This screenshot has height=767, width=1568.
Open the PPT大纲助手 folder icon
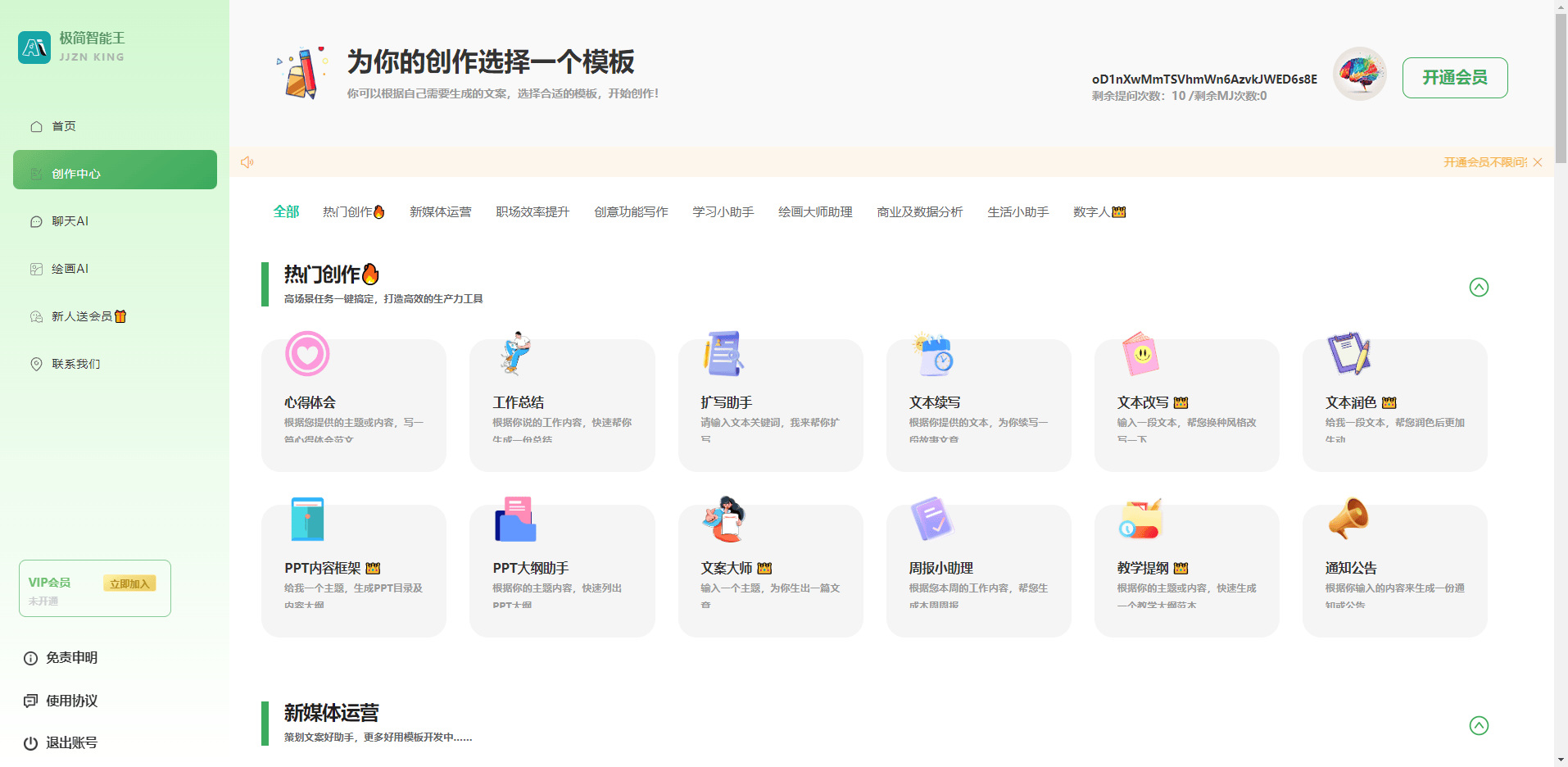pyautogui.click(x=515, y=520)
